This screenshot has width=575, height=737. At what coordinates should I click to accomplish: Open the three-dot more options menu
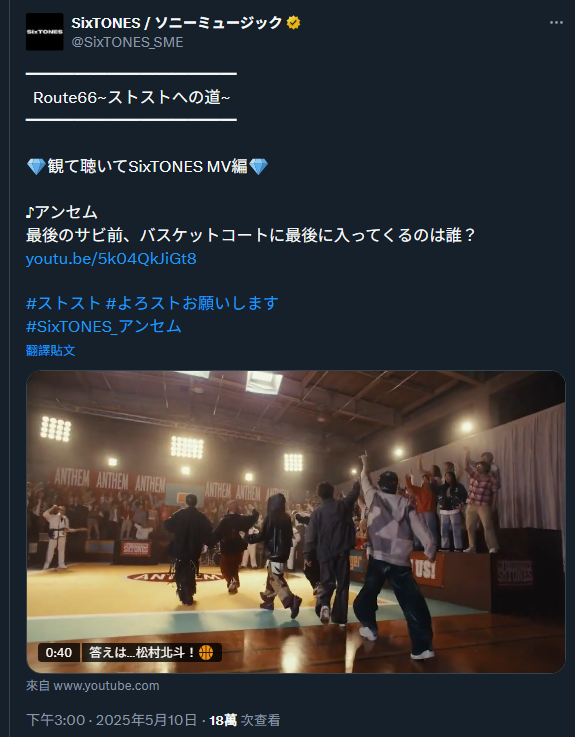click(556, 23)
